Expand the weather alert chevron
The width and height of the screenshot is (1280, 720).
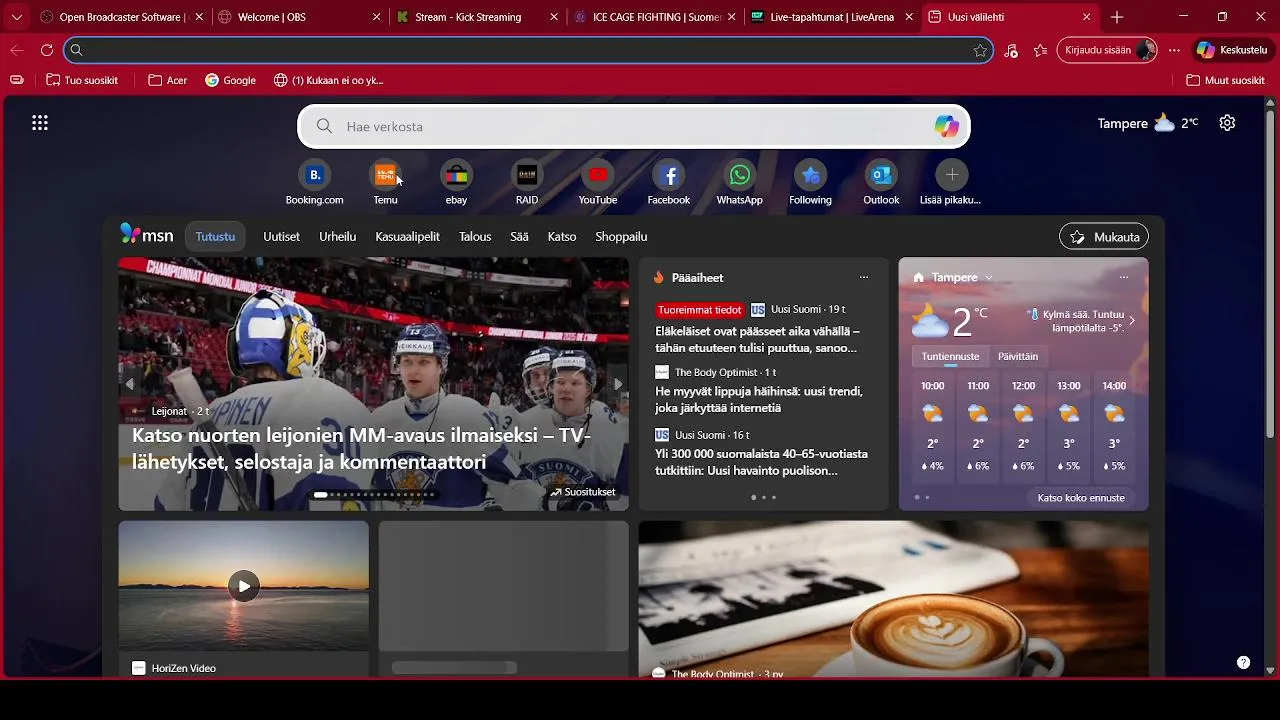point(1132,321)
